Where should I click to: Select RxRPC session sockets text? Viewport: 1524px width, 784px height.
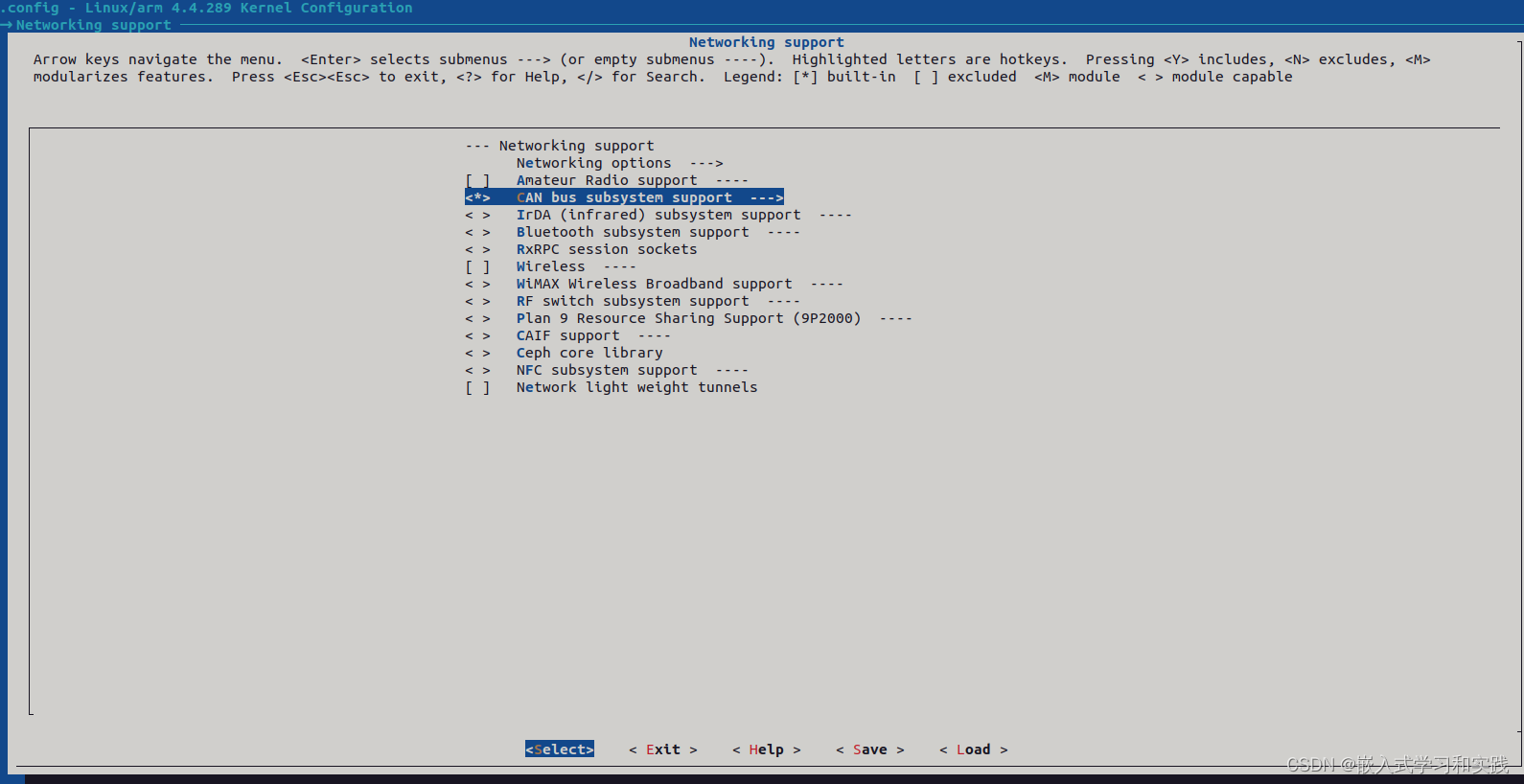pos(607,249)
